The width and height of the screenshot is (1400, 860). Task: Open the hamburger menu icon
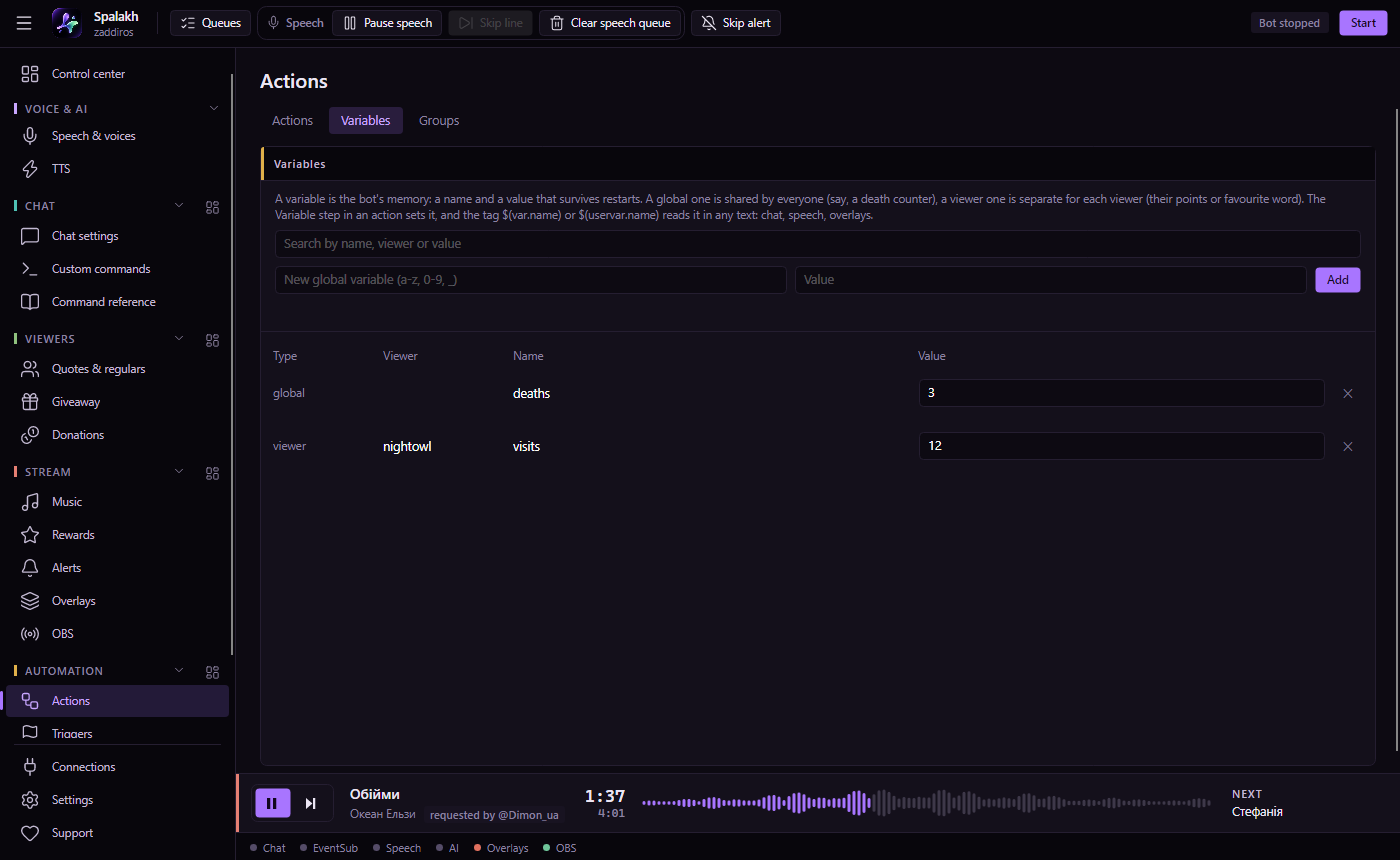(x=24, y=23)
